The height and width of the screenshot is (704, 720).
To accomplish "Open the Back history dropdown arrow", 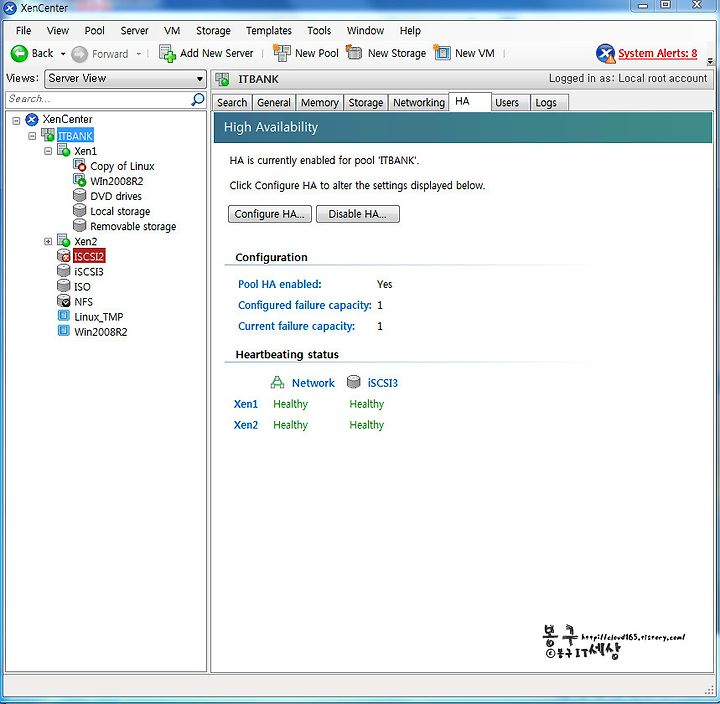I will [x=63, y=54].
